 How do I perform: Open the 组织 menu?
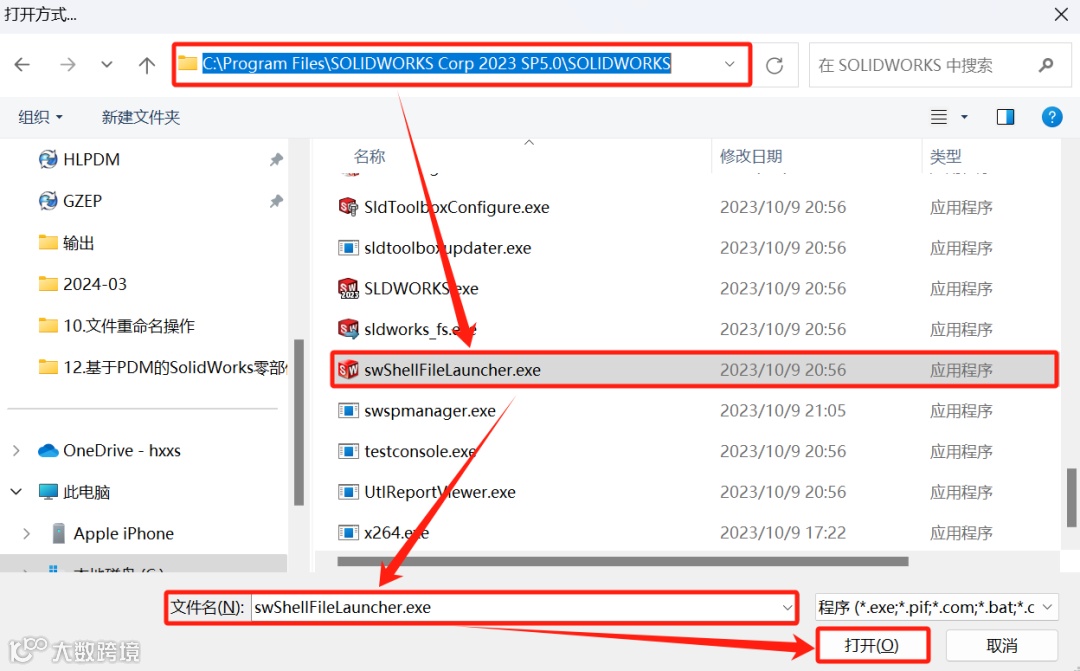coord(40,117)
